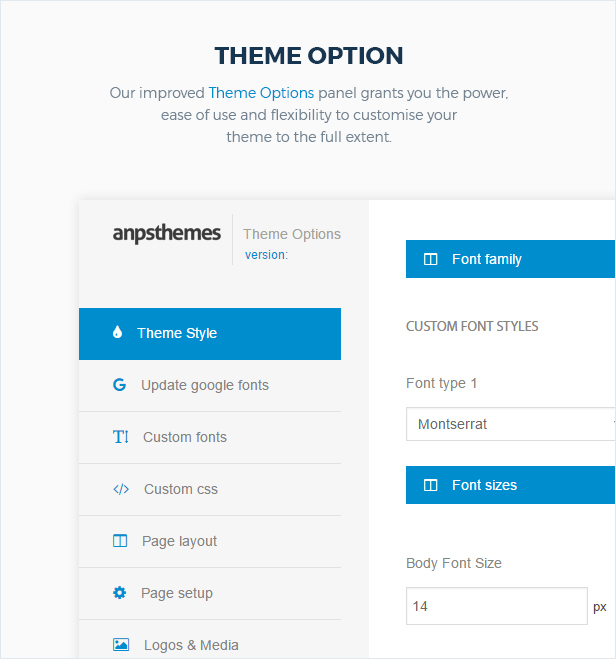616x659 pixels.
Task: Open the Update google fonts menu item
Action: pyautogui.click(x=204, y=385)
